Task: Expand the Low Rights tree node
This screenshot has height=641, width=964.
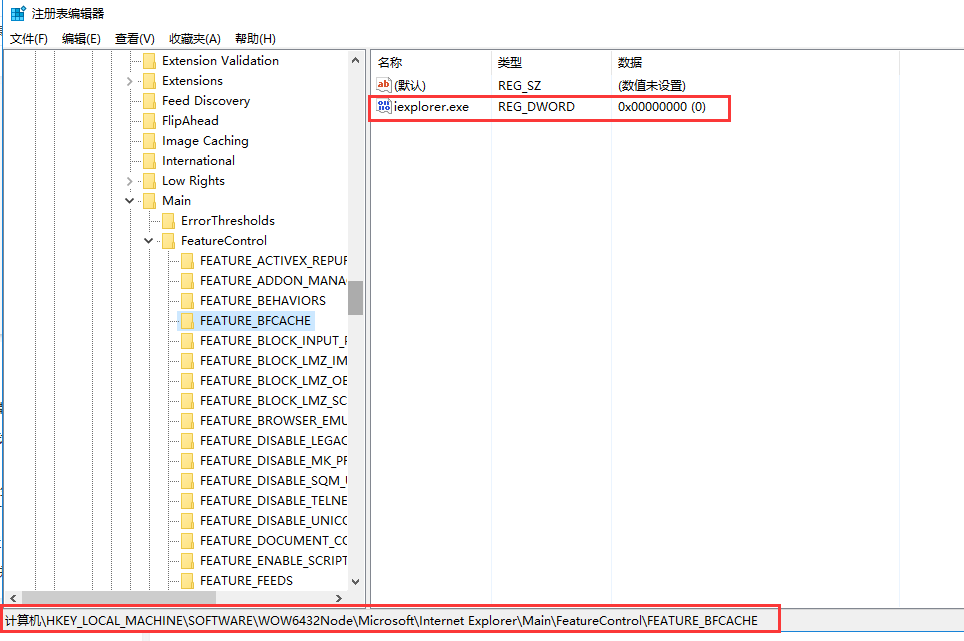Action: click(x=129, y=180)
